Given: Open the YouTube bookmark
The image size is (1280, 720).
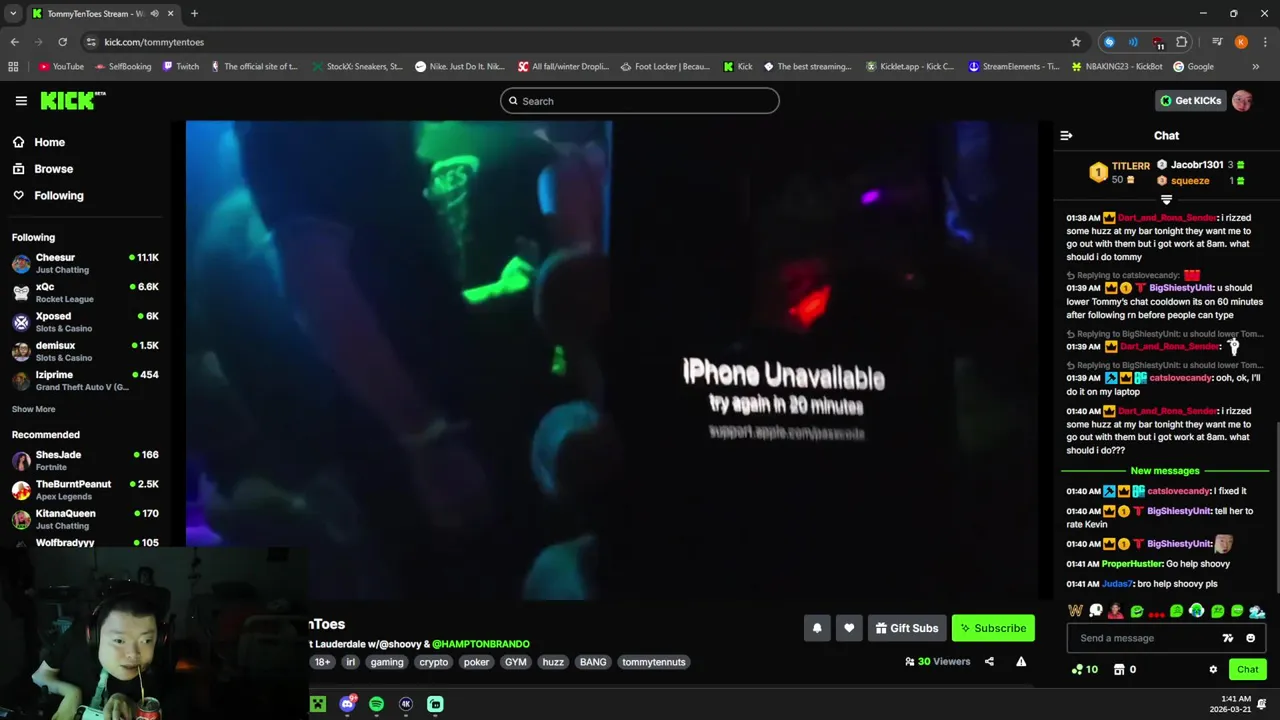Looking at the screenshot, I should pyautogui.click(x=61, y=67).
